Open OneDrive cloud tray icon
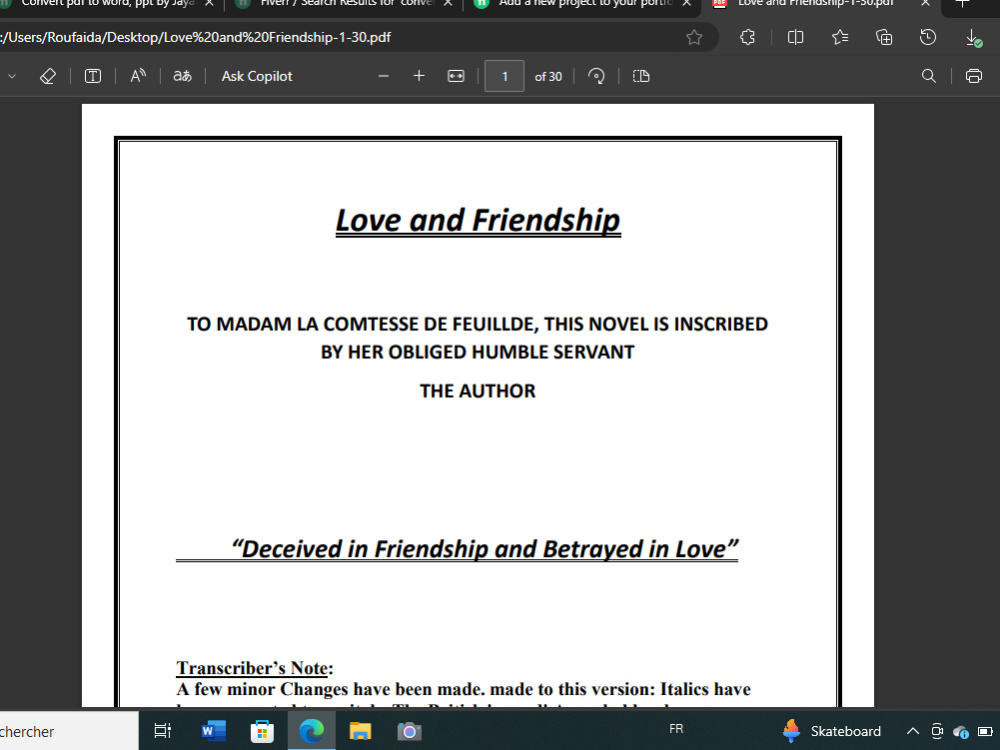The image size is (1000, 750). tap(961, 732)
